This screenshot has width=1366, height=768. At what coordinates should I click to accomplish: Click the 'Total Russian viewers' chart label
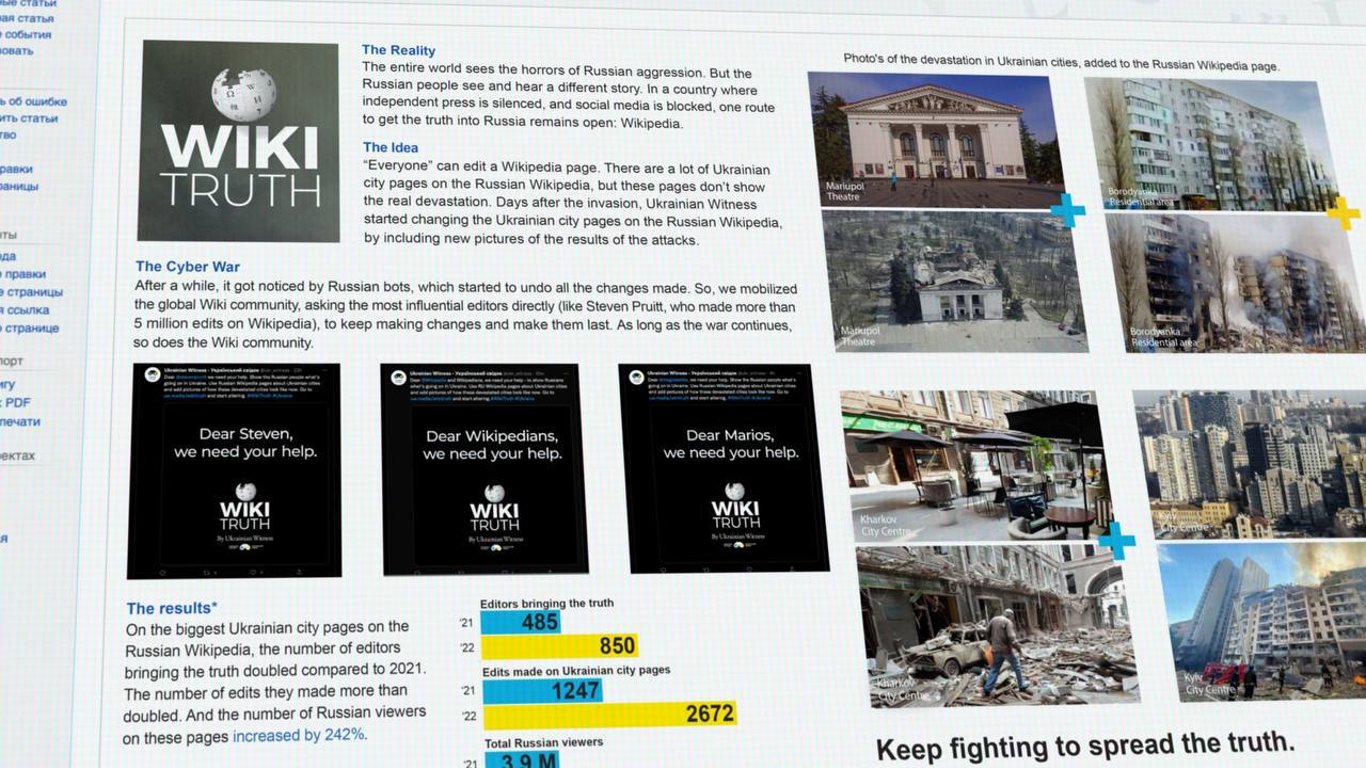(x=544, y=743)
